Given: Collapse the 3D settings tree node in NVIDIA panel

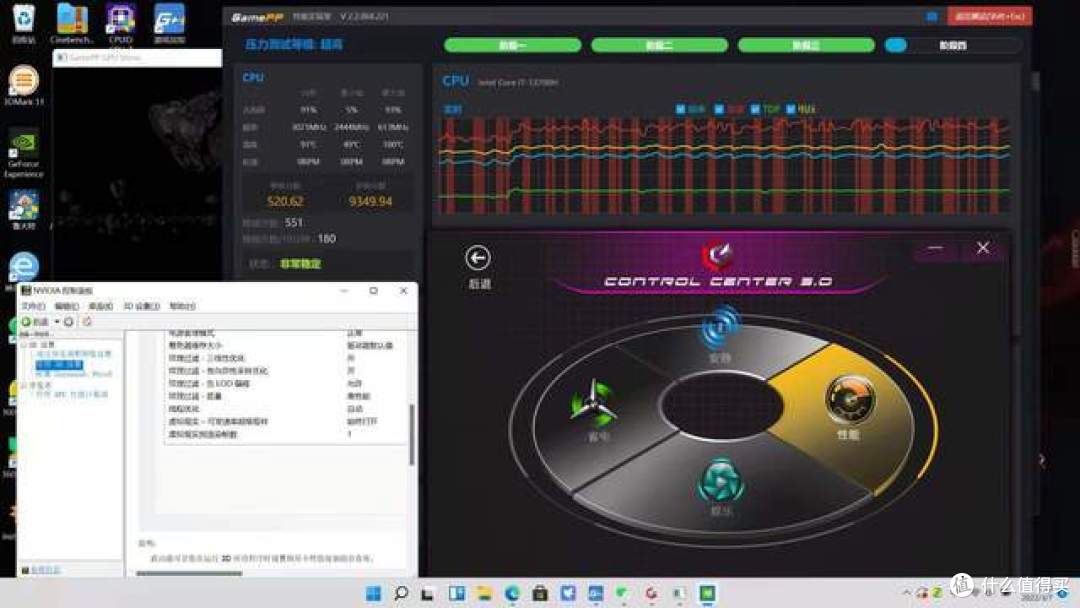Looking at the screenshot, I should tap(22, 345).
